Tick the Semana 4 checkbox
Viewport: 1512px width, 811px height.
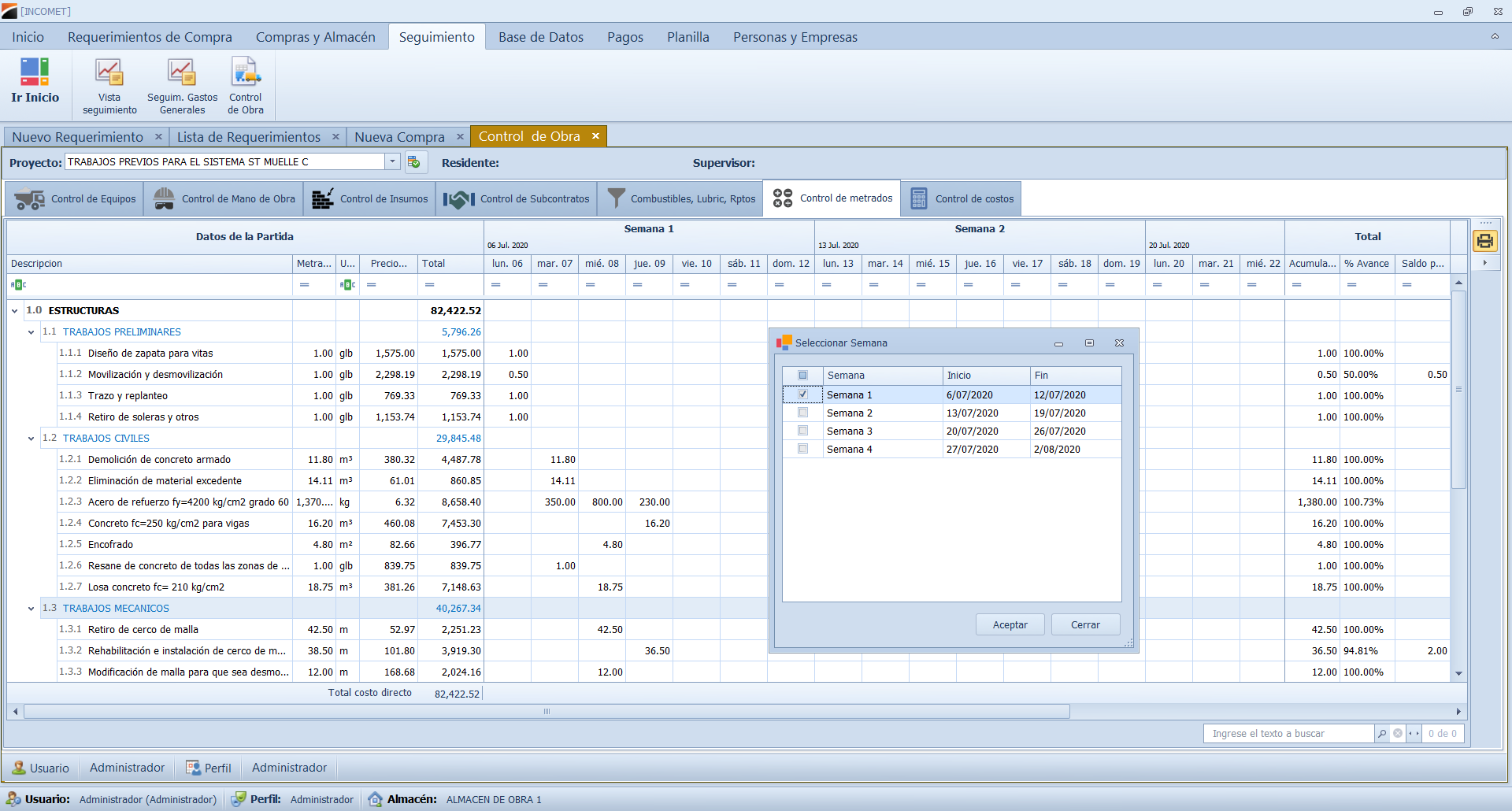(802, 449)
